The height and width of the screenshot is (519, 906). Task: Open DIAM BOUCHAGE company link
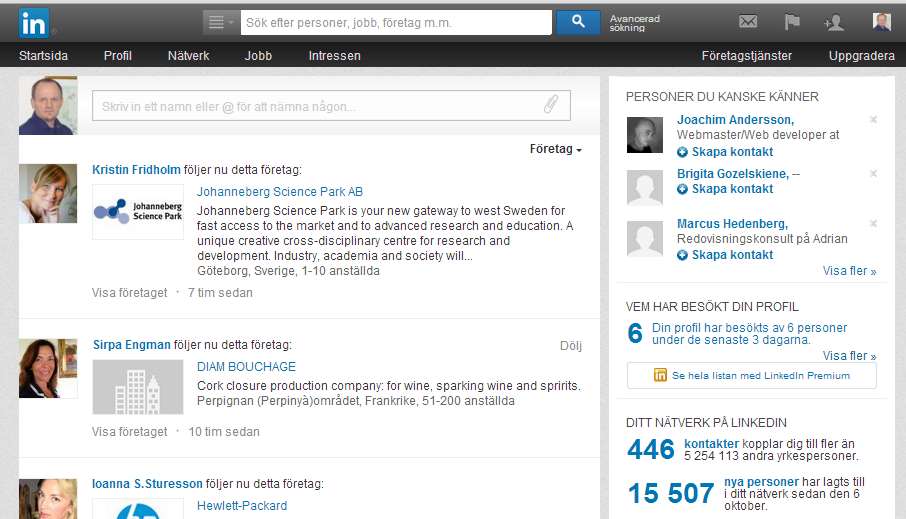click(x=246, y=367)
